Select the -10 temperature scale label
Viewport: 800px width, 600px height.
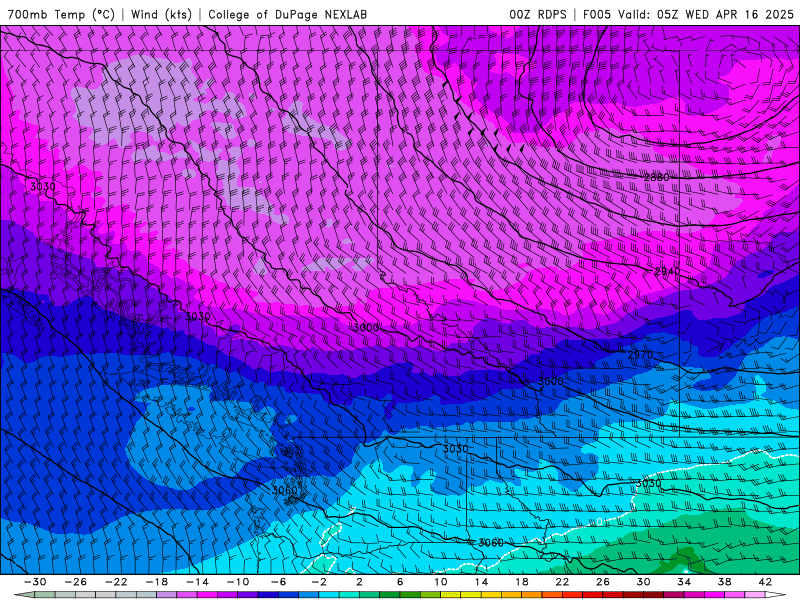click(238, 582)
